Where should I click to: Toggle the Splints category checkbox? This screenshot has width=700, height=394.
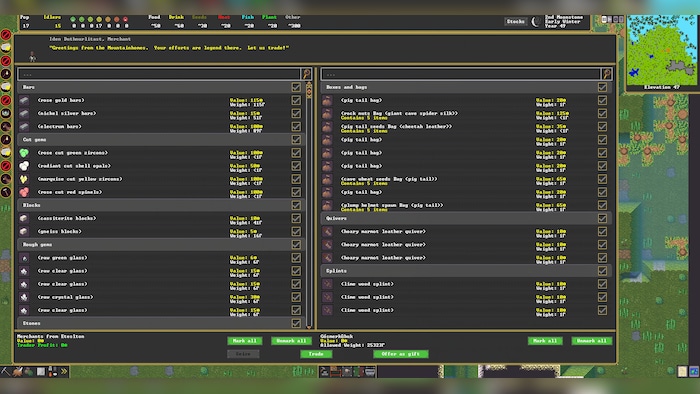(x=602, y=271)
